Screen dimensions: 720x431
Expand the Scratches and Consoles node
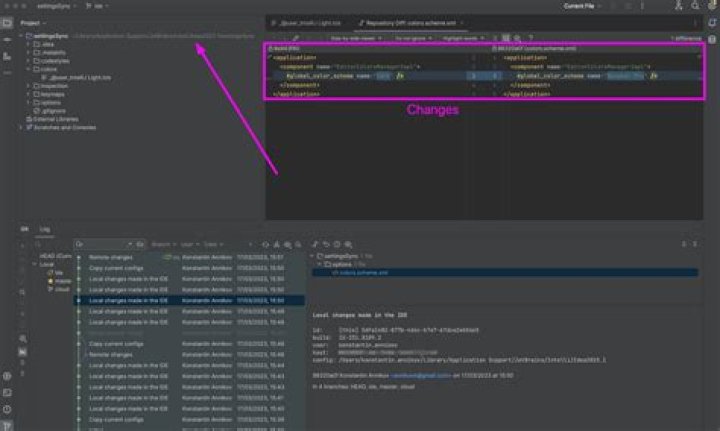pos(21,128)
